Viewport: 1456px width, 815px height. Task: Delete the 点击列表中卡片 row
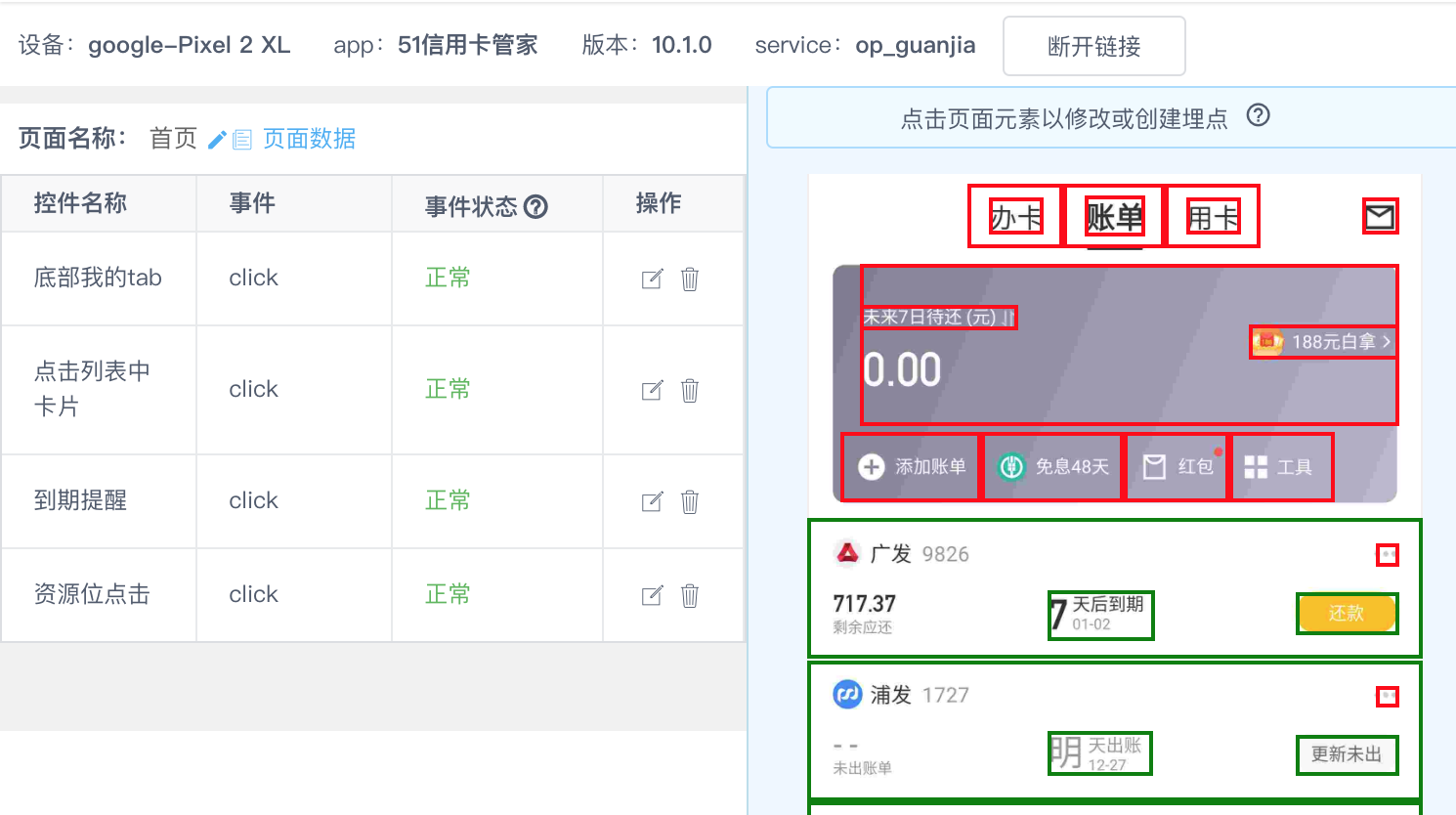pyautogui.click(x=690, y=391)
